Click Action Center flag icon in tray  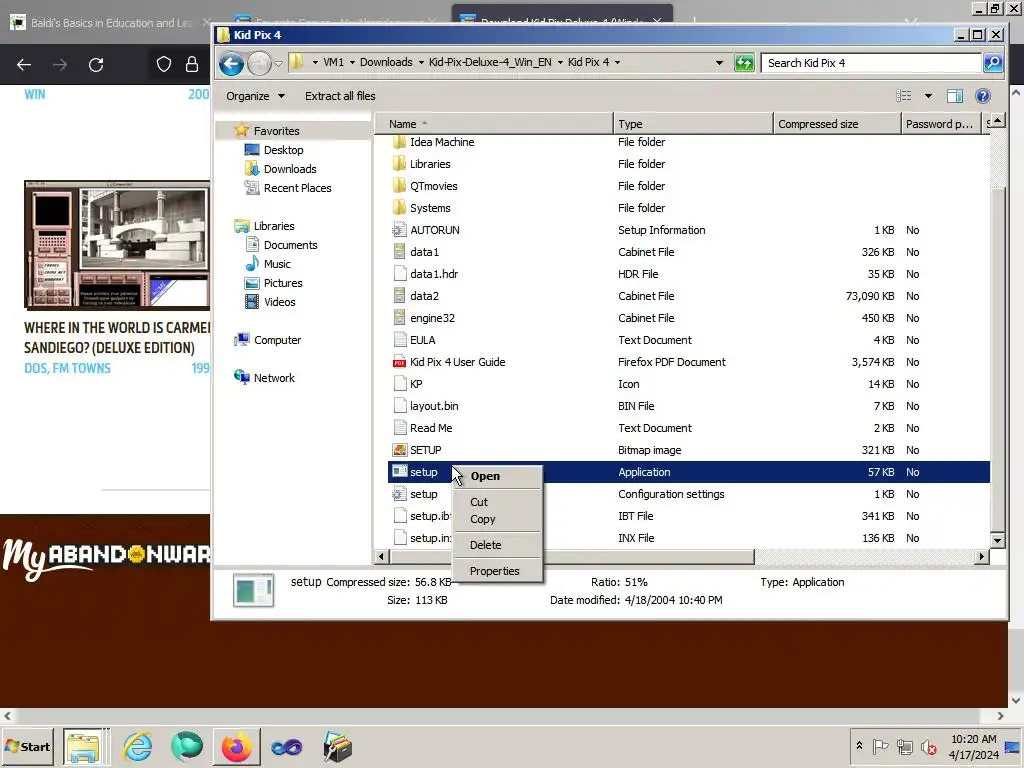pos(880,746)
